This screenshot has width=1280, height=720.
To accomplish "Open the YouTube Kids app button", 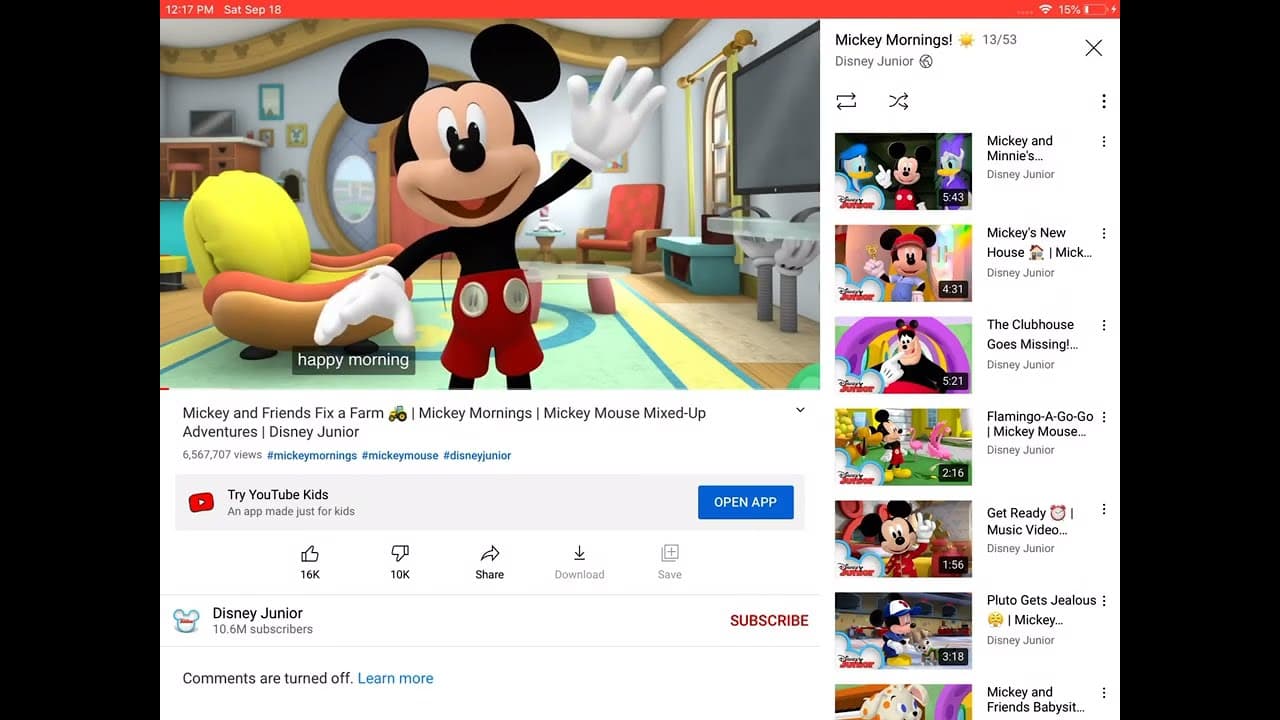I will (x=745, y=502).
